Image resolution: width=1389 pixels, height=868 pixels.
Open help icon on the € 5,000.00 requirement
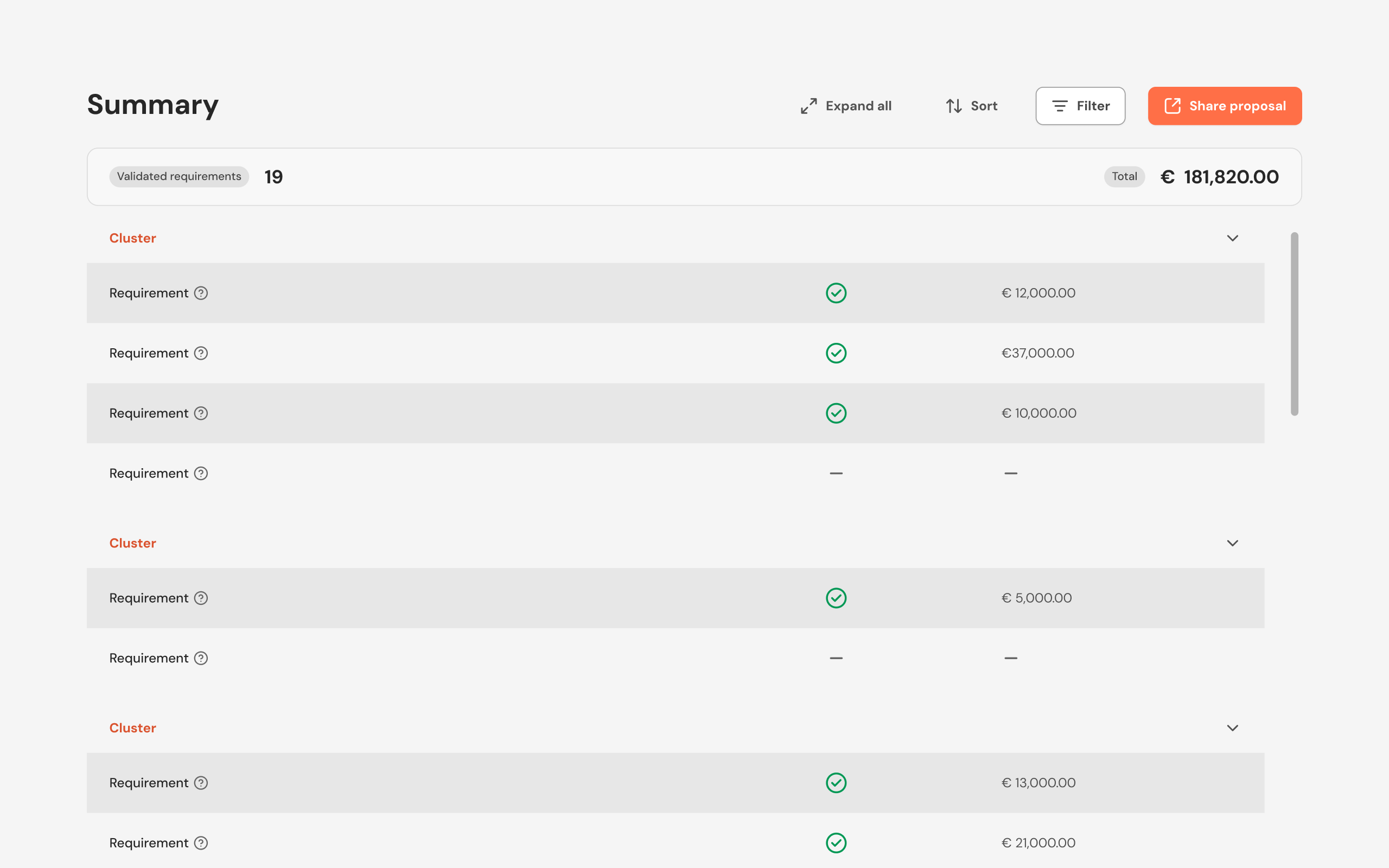pyautogui.click(x=201, y=598)
